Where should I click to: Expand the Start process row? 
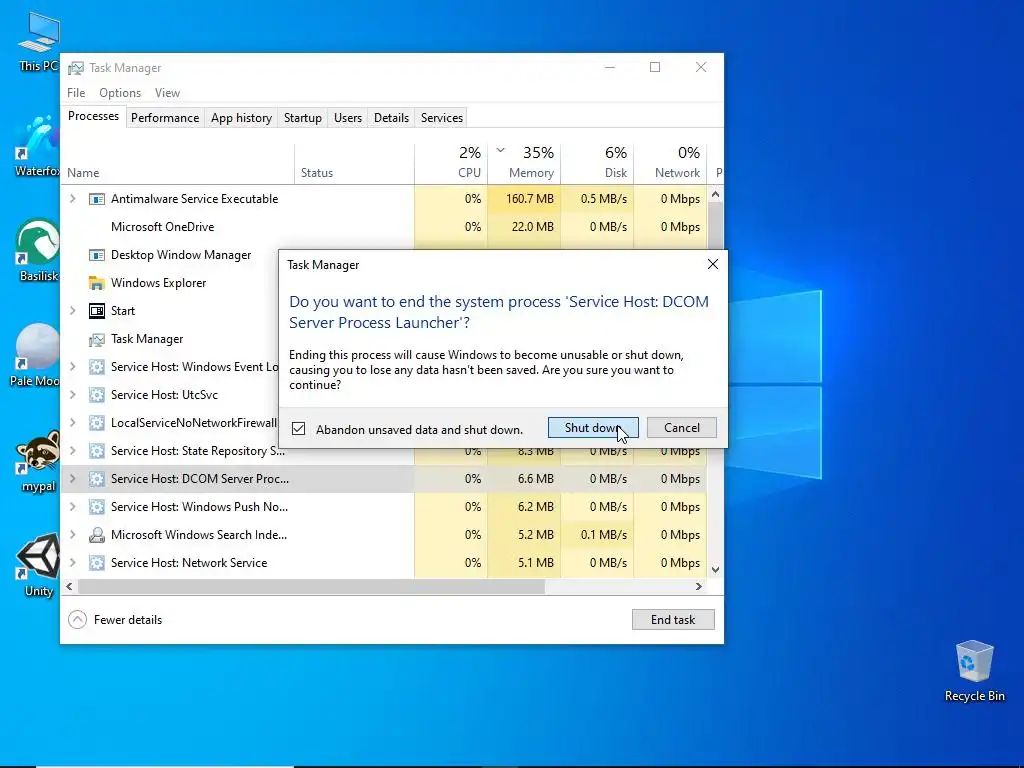(72, 311)
